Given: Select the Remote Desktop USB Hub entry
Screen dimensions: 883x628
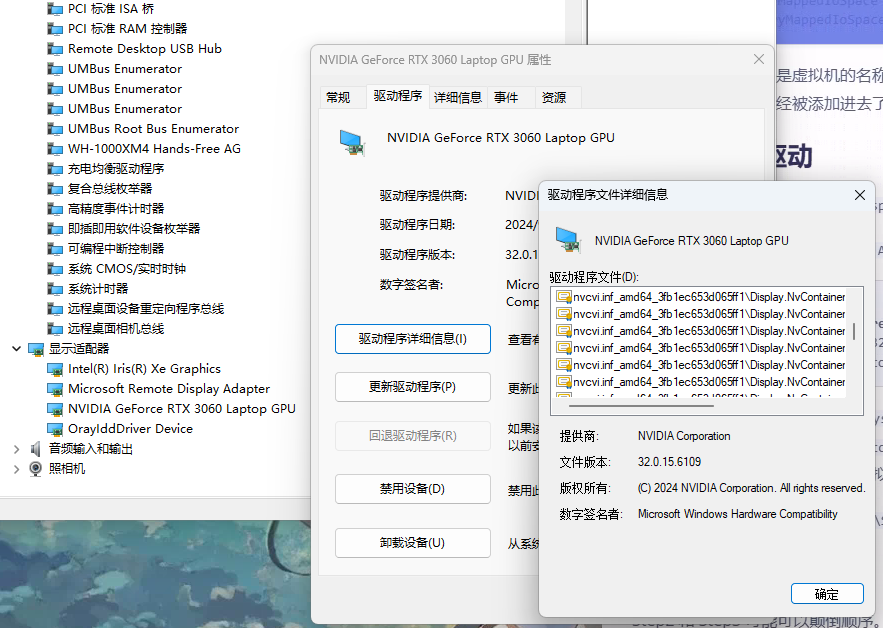Looking at the screenshot, I should (145, 49).
